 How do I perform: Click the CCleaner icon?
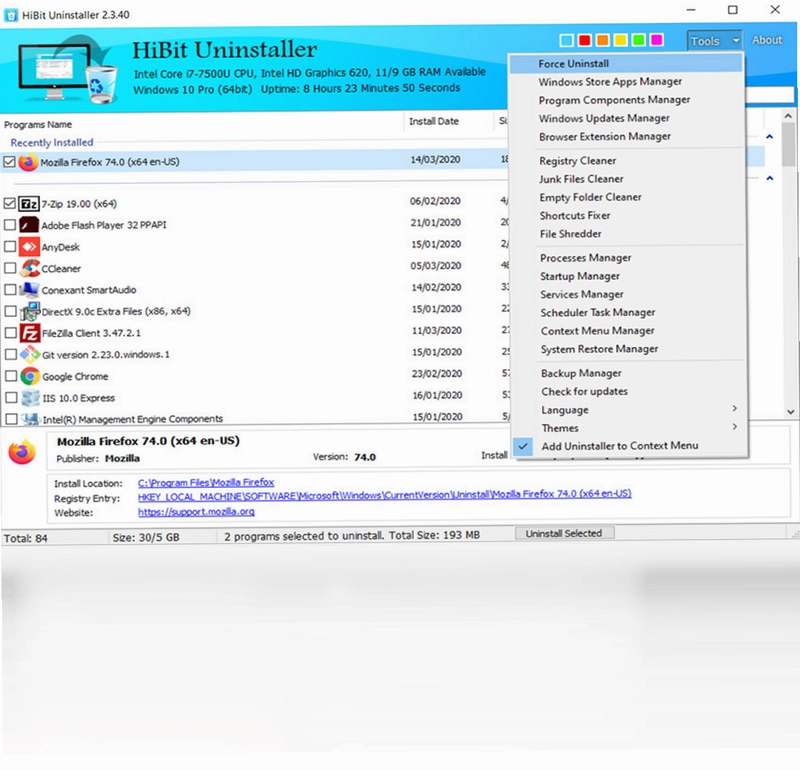(30, 268)
